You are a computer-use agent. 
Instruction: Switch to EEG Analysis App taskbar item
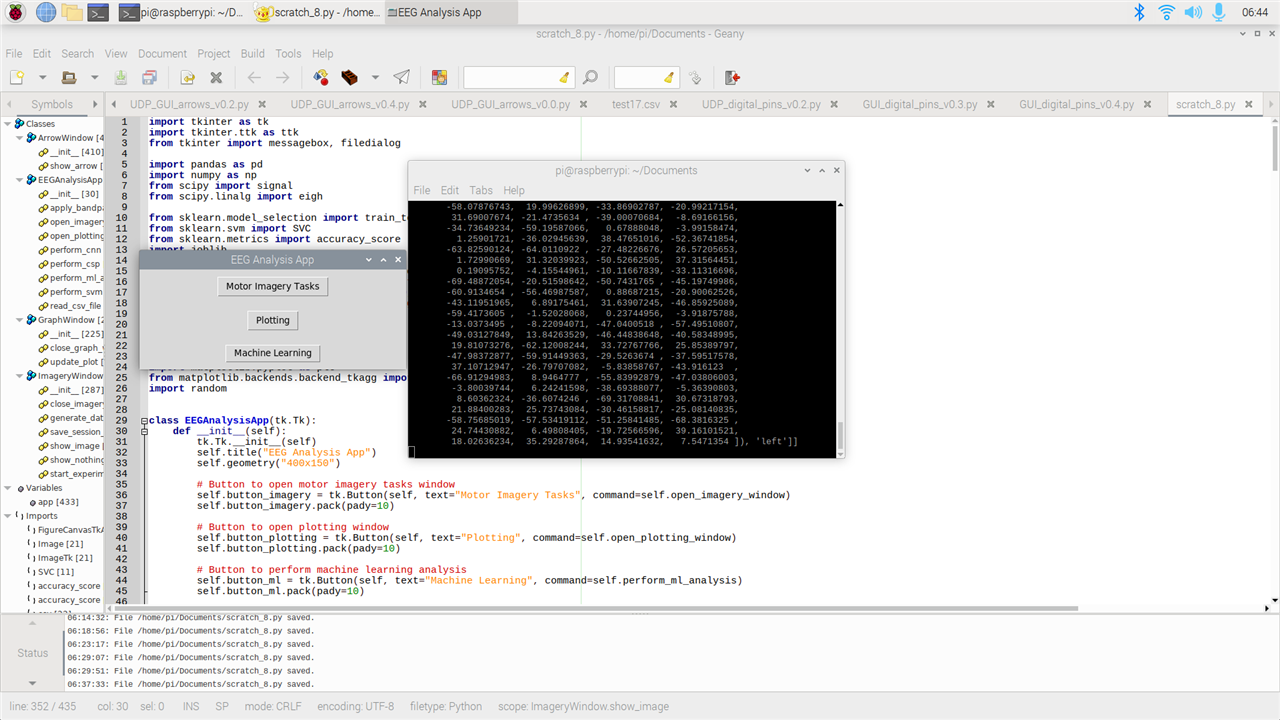pos(451,13)
